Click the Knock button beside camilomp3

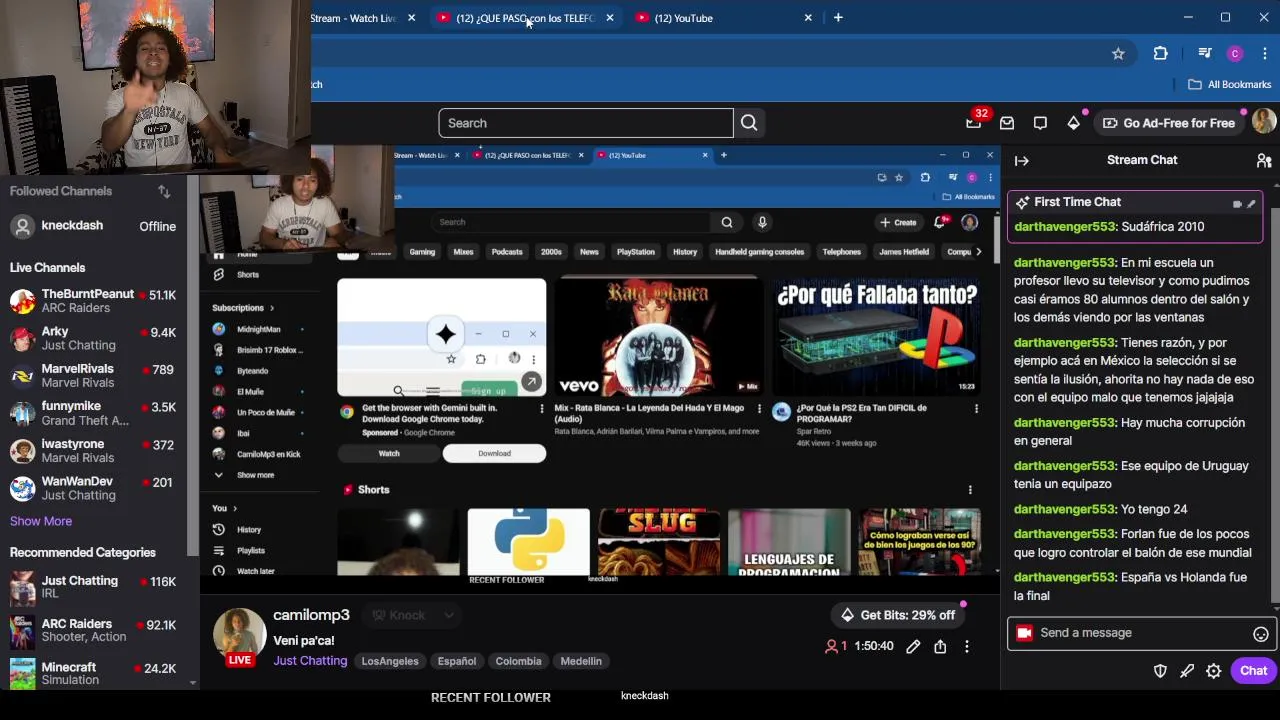[398, 616]
